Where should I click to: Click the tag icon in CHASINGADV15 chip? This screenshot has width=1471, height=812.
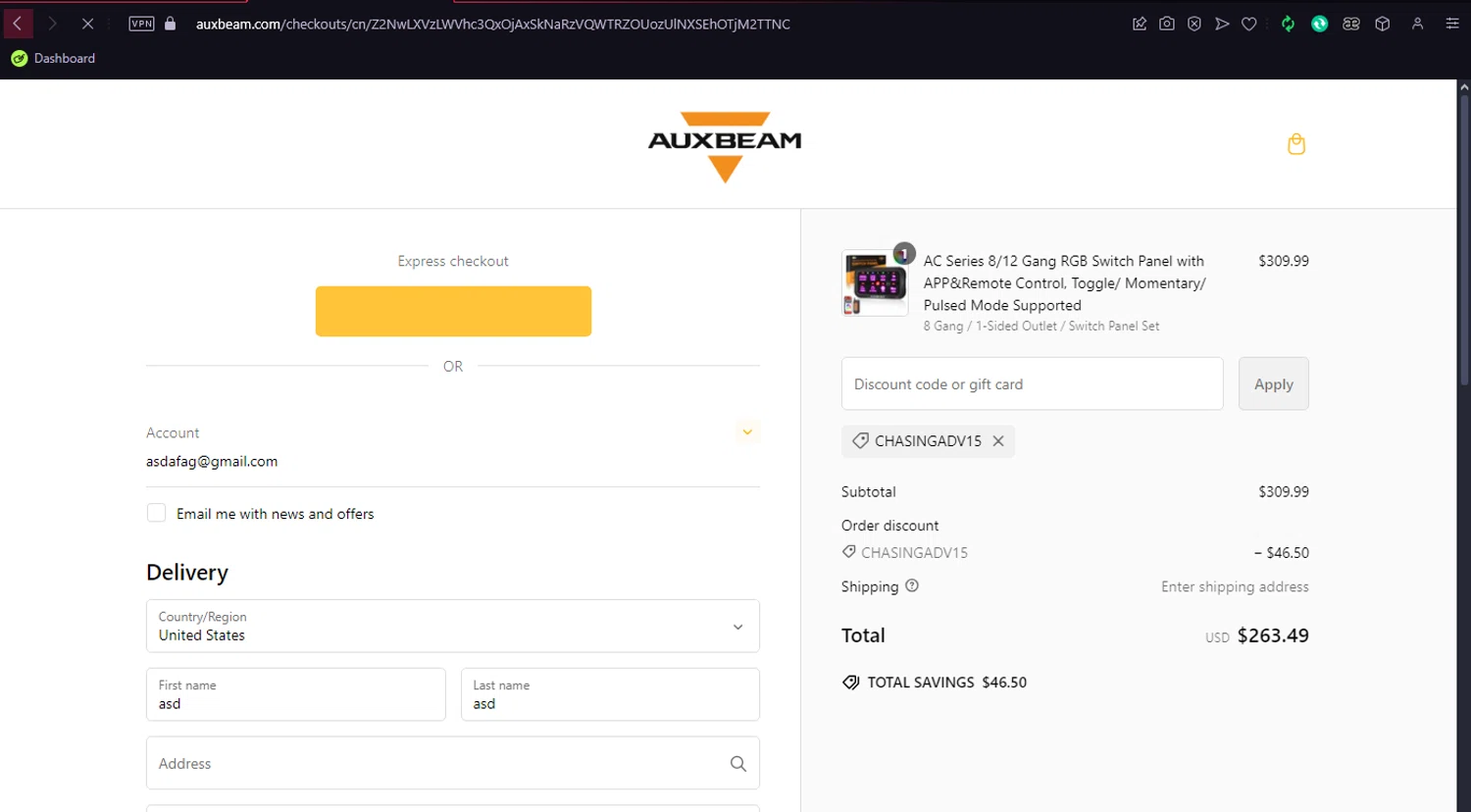860,441
